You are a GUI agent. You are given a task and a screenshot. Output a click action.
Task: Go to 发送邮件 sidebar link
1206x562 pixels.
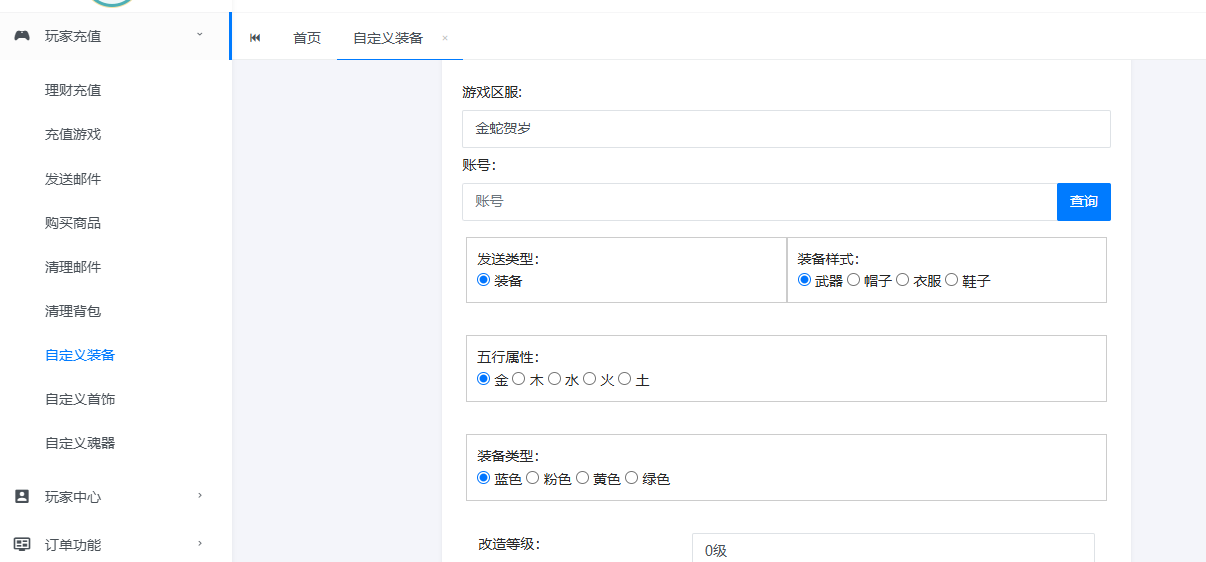click(73, 179)
